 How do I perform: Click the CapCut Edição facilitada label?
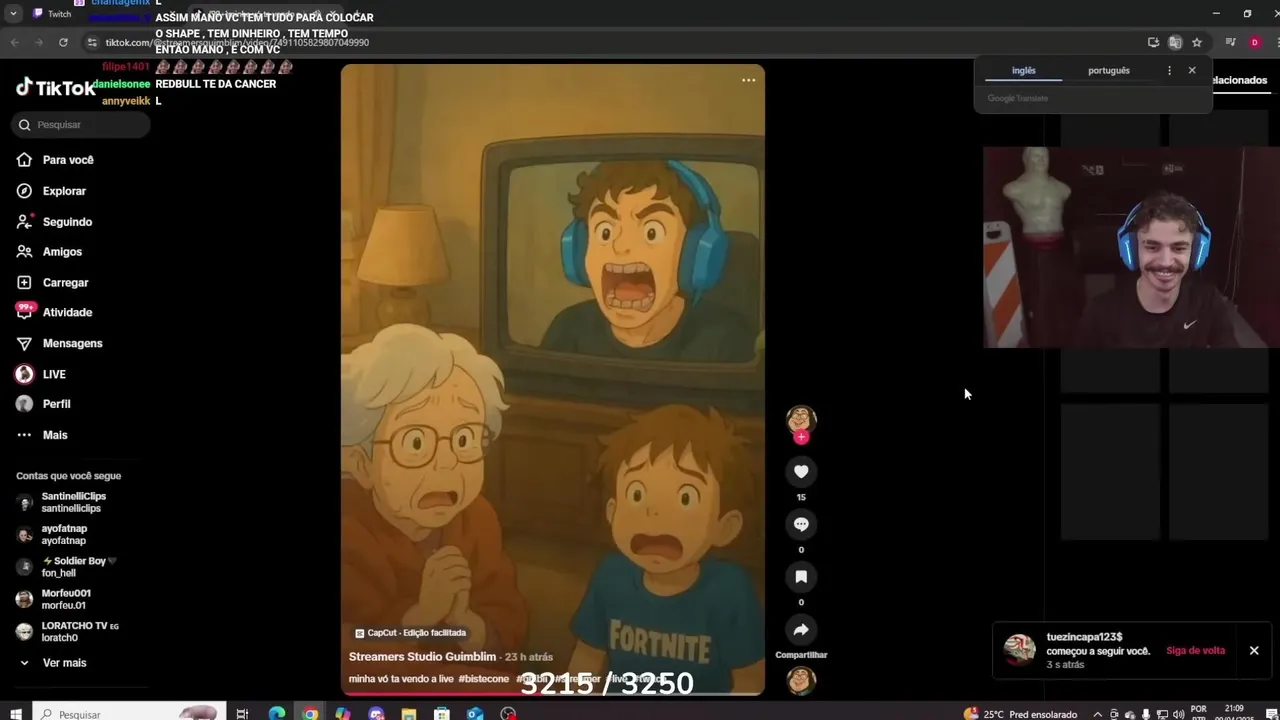coord(411,633)
